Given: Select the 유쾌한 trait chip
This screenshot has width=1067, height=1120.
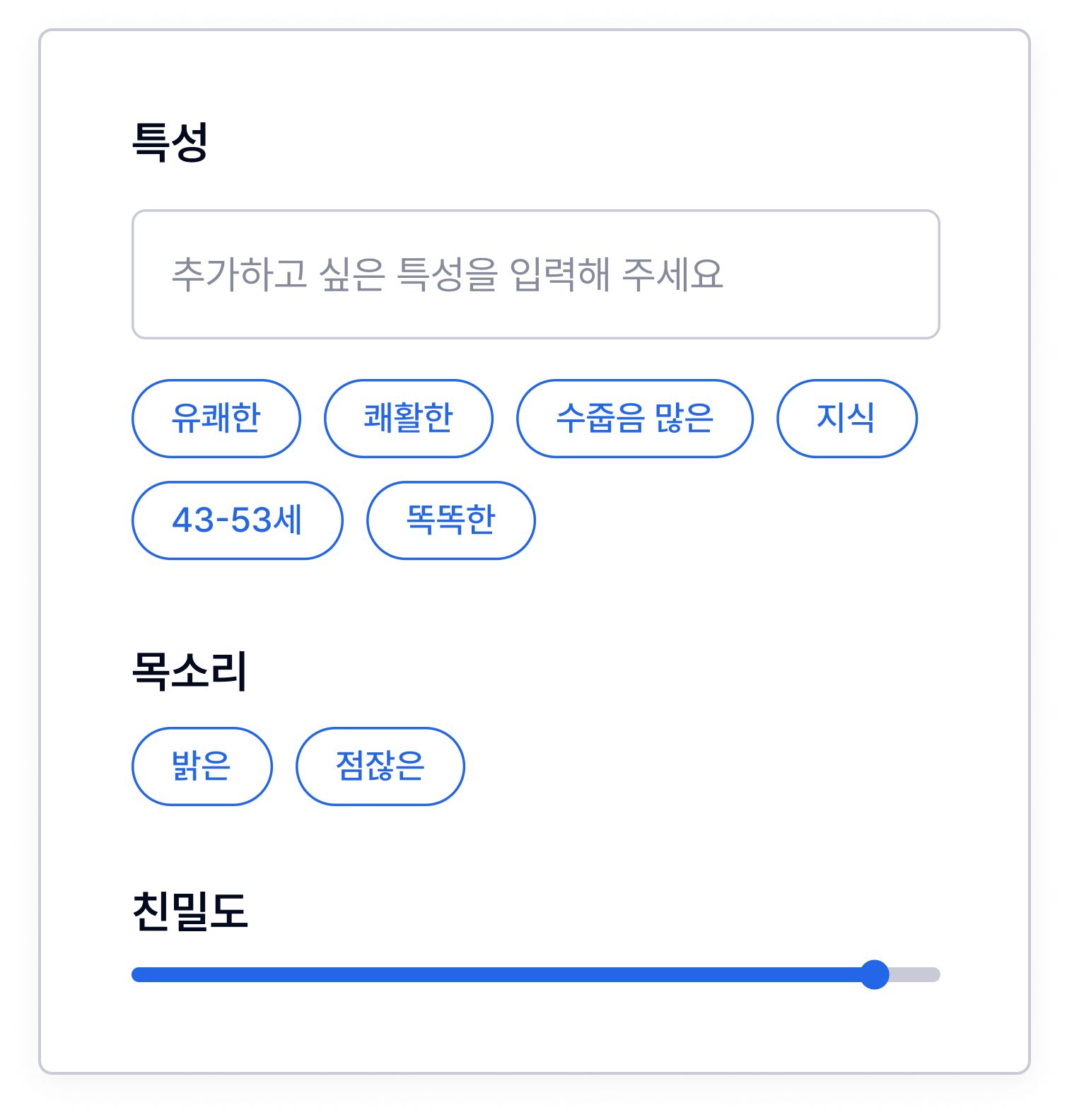Looking at the screenshot, I should pyautogui.click(x=216, y=419).
